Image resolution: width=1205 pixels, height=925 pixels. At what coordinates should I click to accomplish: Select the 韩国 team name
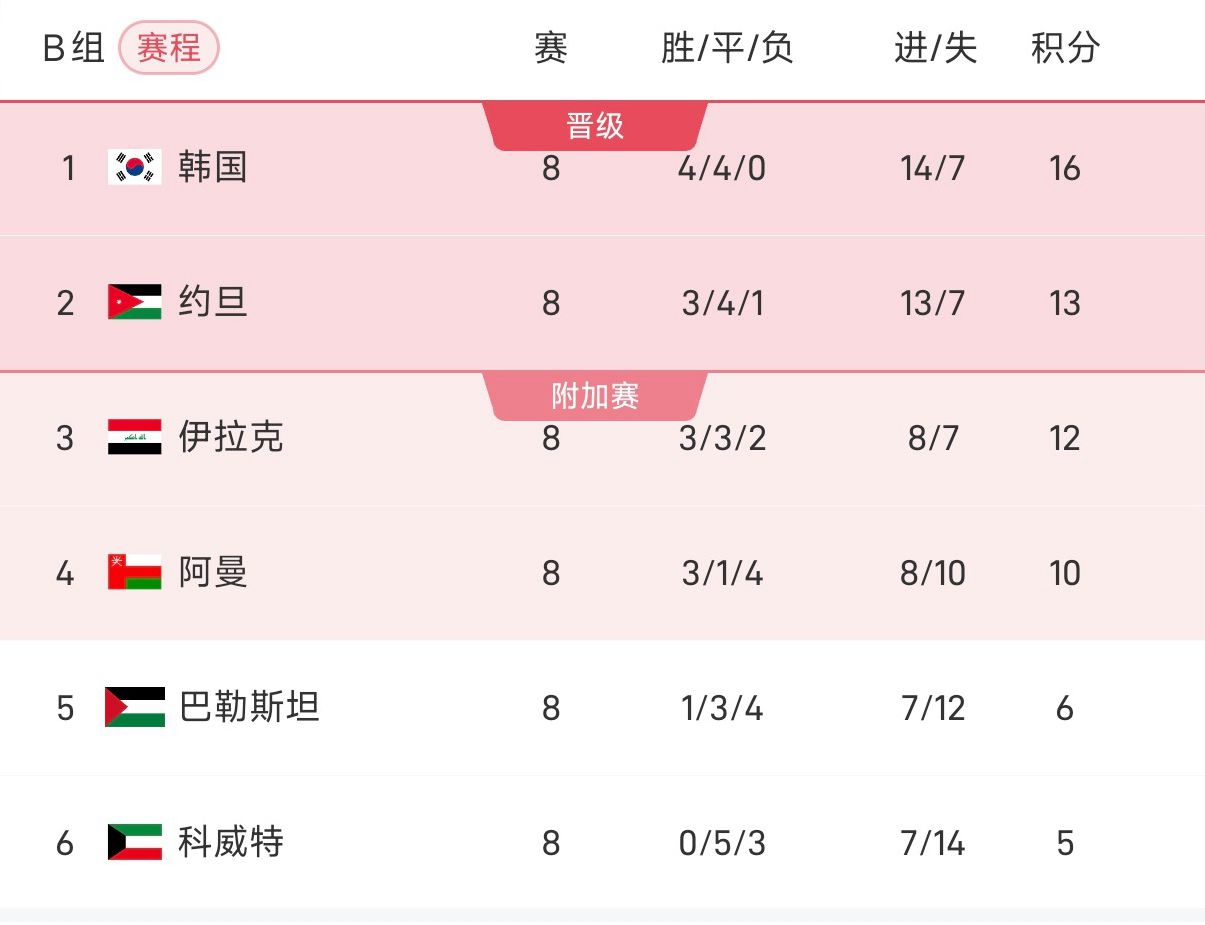pos(210,168)
